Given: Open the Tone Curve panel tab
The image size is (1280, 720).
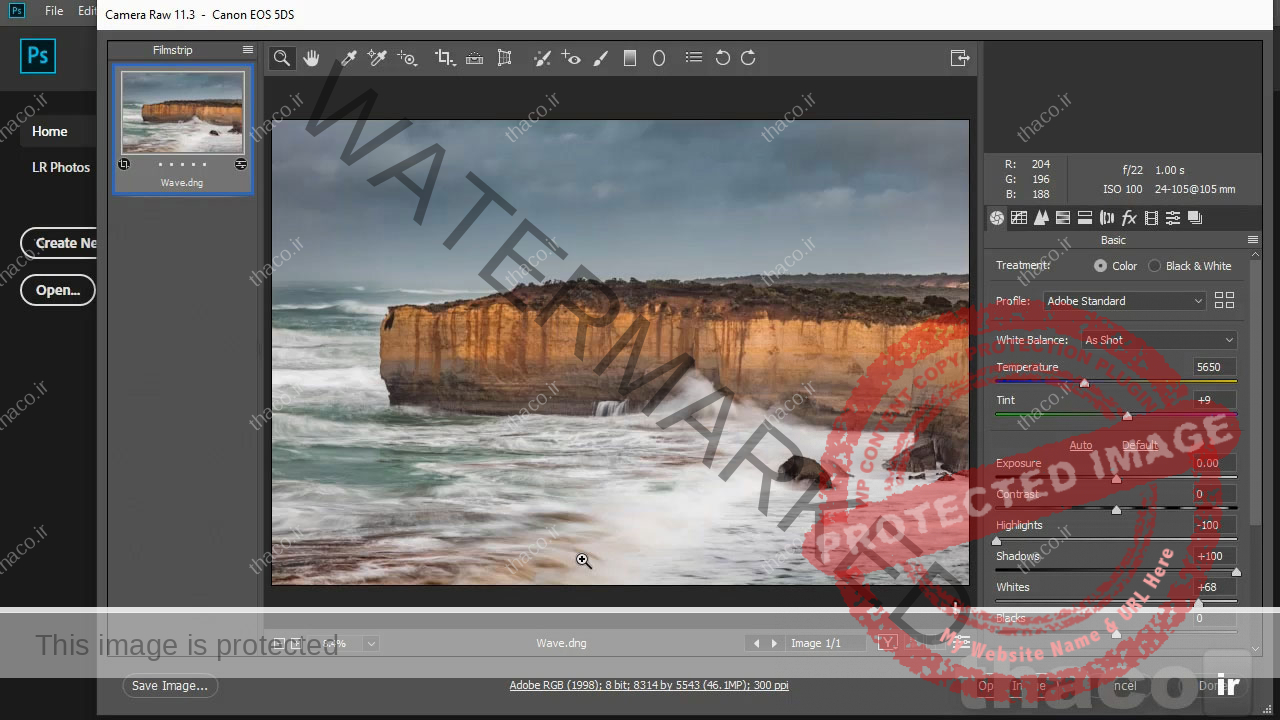Looking at the screenshot, I should (x=1019, y=218).
